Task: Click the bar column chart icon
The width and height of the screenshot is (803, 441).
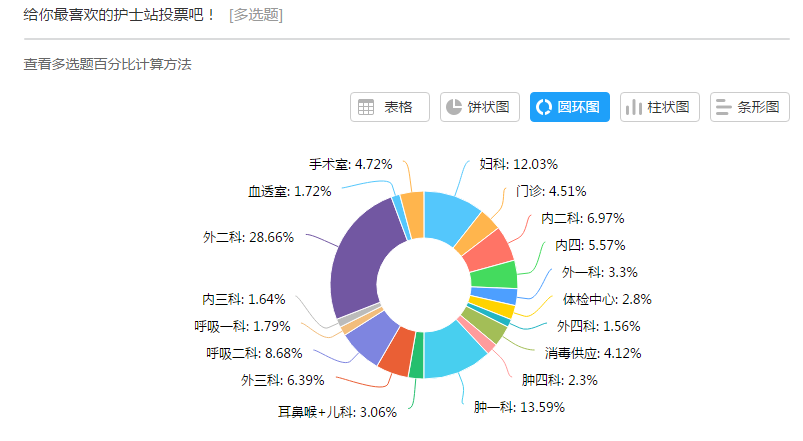Action: (x=634, y=107)
